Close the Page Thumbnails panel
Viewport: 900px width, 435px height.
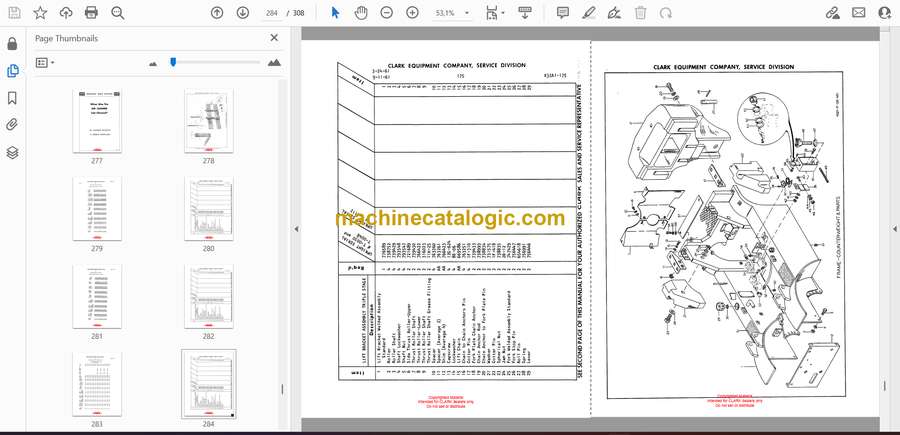(274, 38)
